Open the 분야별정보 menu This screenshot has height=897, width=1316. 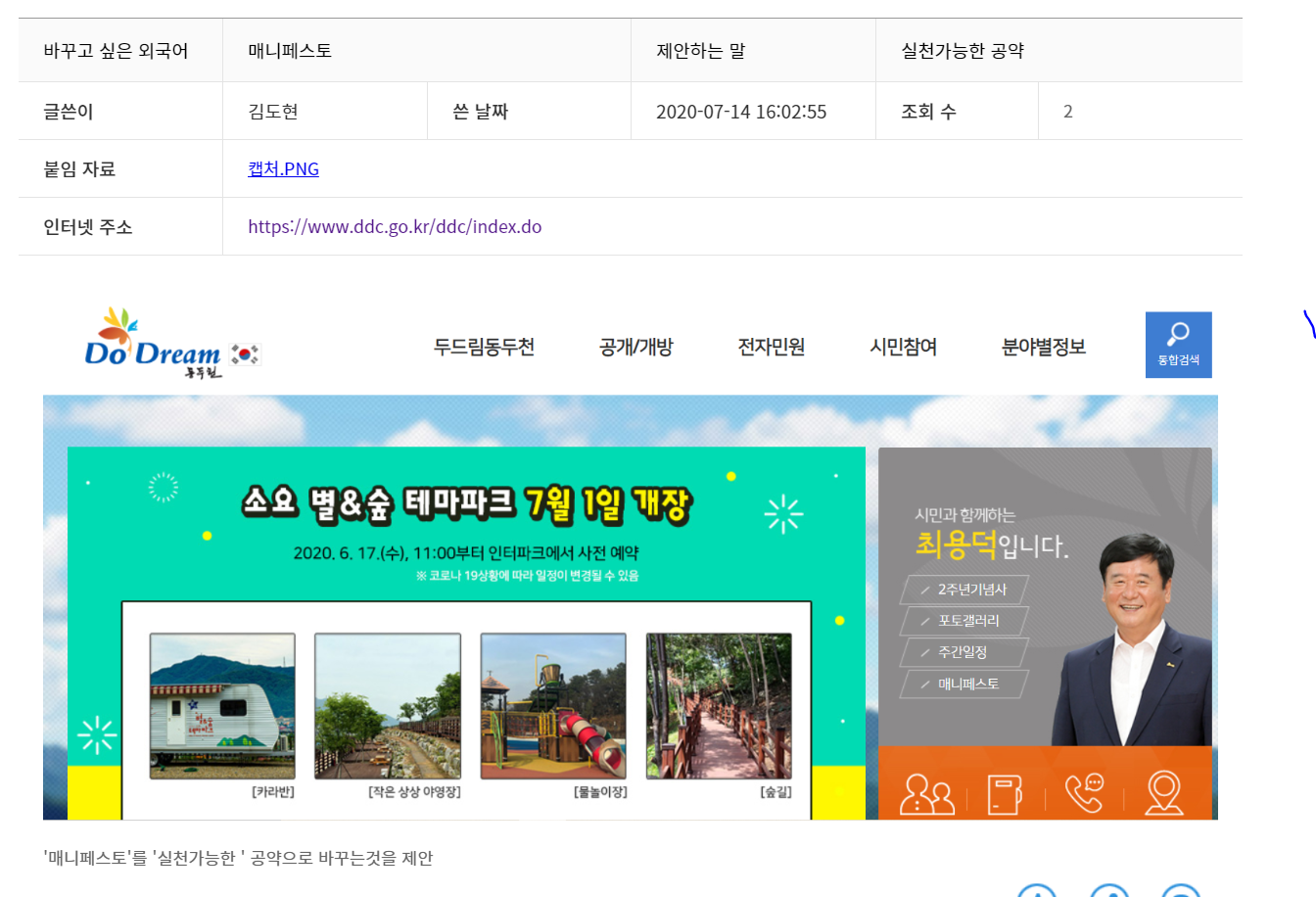1044,347
